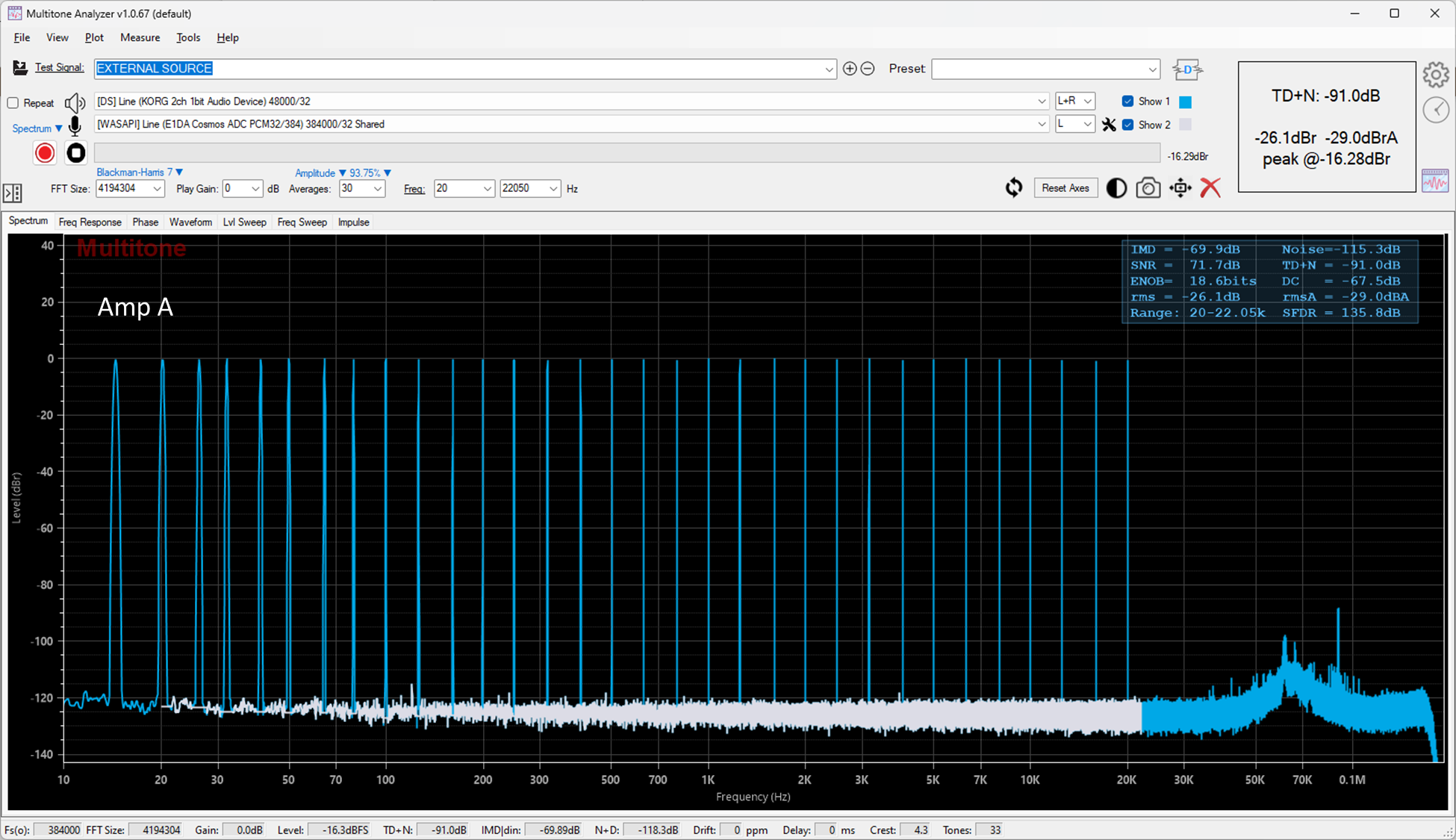Uncheck the Show 2 checkbox
This screenshot has width=1456, height=840.
(1127, 125)
